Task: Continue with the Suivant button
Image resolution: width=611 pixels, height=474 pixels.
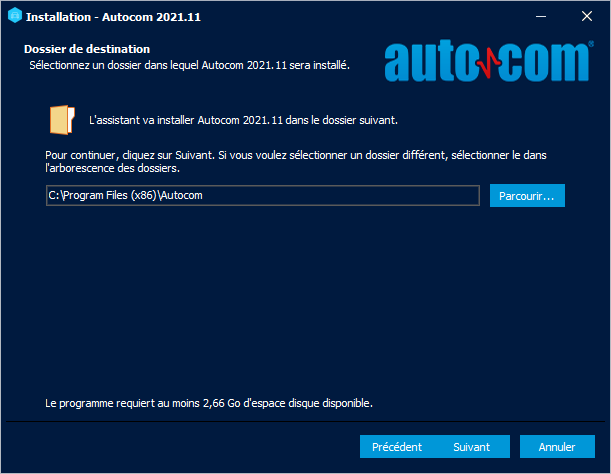Action: (472, 447)
